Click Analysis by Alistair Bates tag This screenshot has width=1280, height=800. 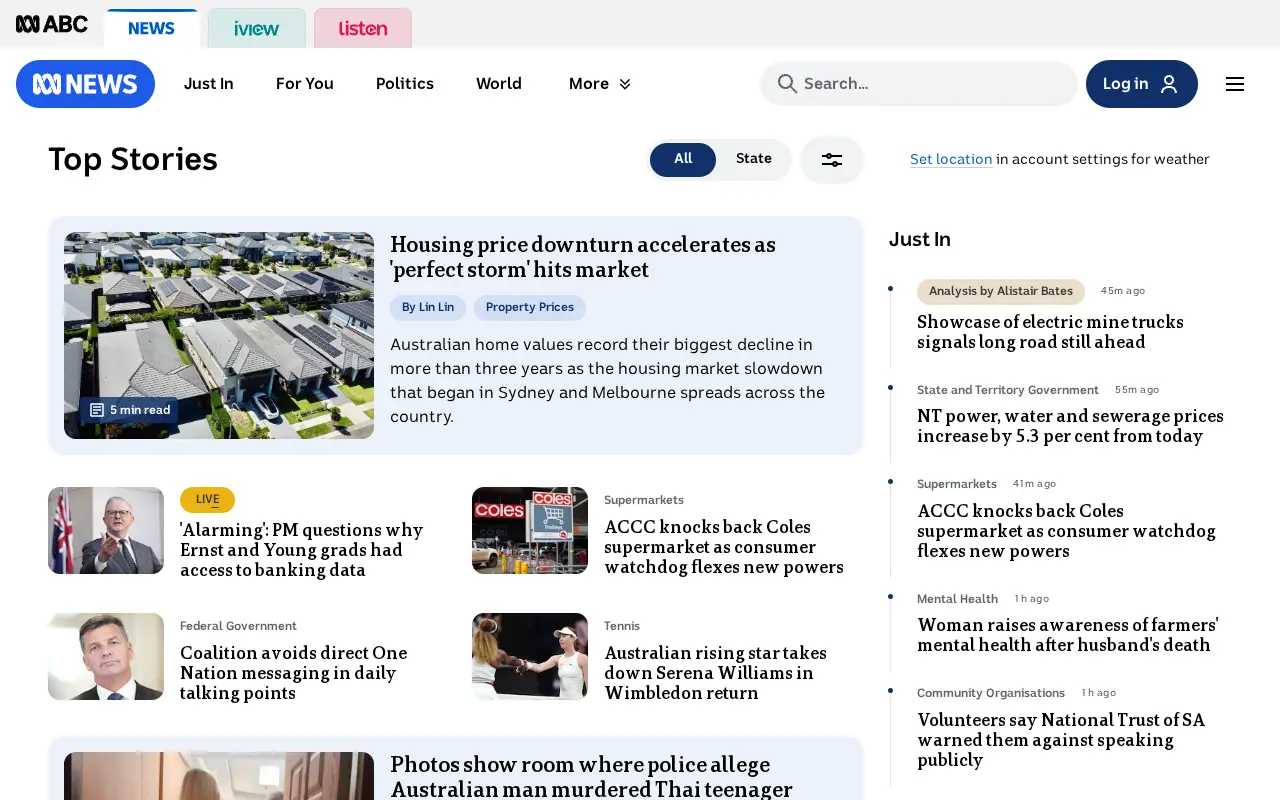tap(1001, 292)
